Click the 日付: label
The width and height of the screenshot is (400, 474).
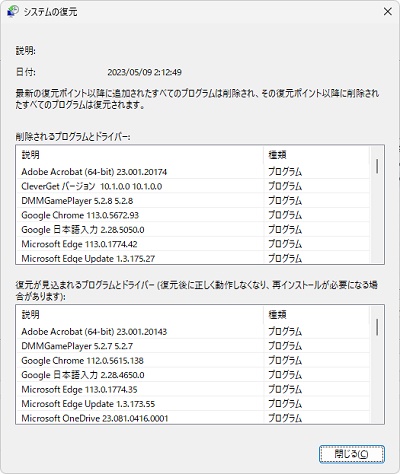(x=26, y=72)
